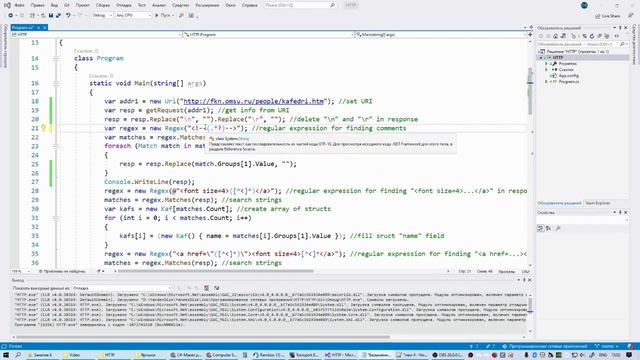Open the Правка menu
640x360 pixels.
coord(38,5)
